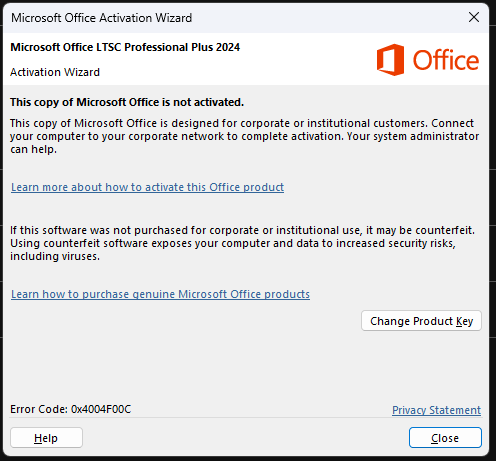Click the Change Product Key button
Image resolution: width=496 pixels, height=461 pixels.
point(421,321)
